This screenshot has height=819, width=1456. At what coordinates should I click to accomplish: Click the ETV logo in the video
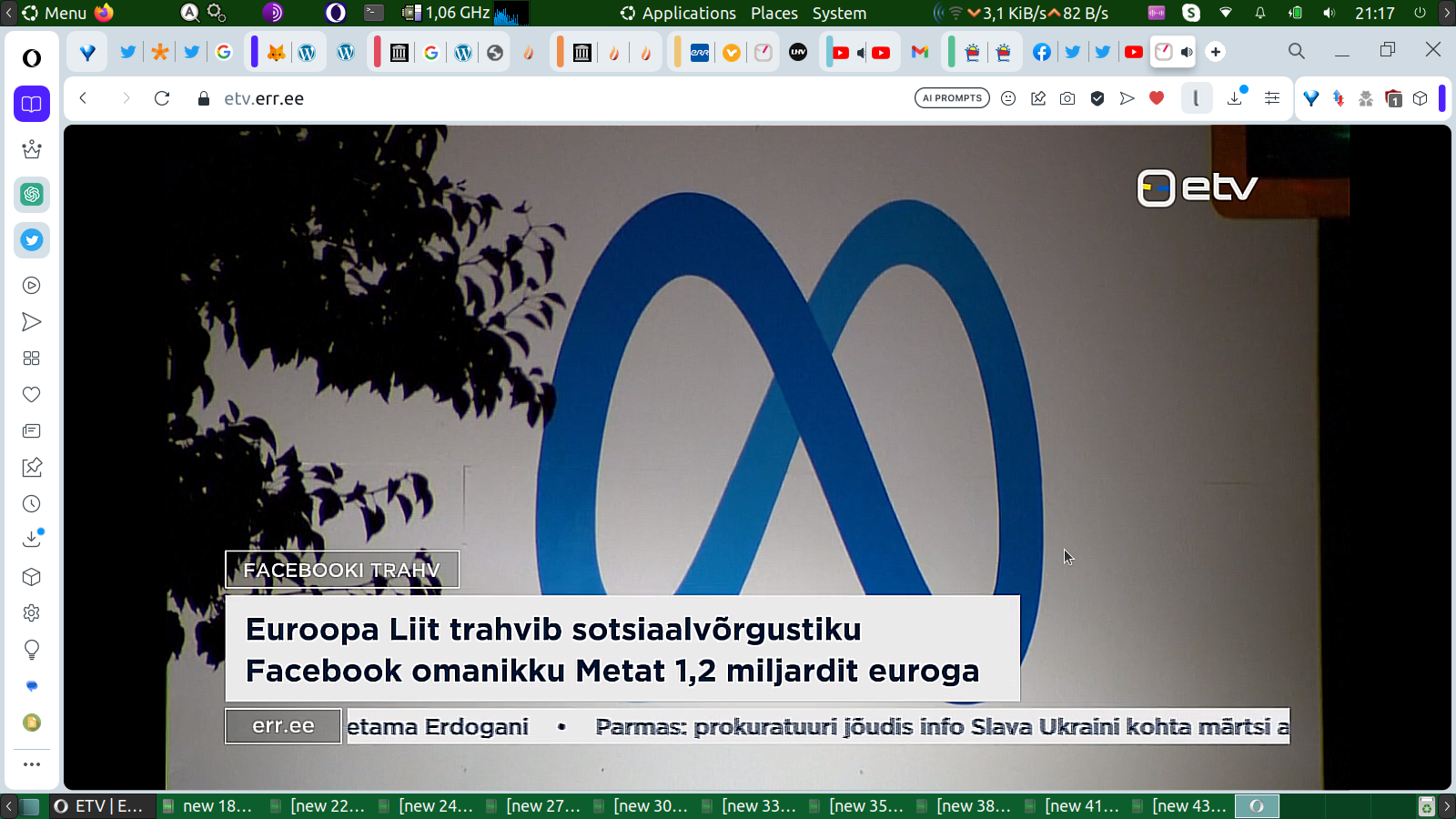[x=1198, y=187]
